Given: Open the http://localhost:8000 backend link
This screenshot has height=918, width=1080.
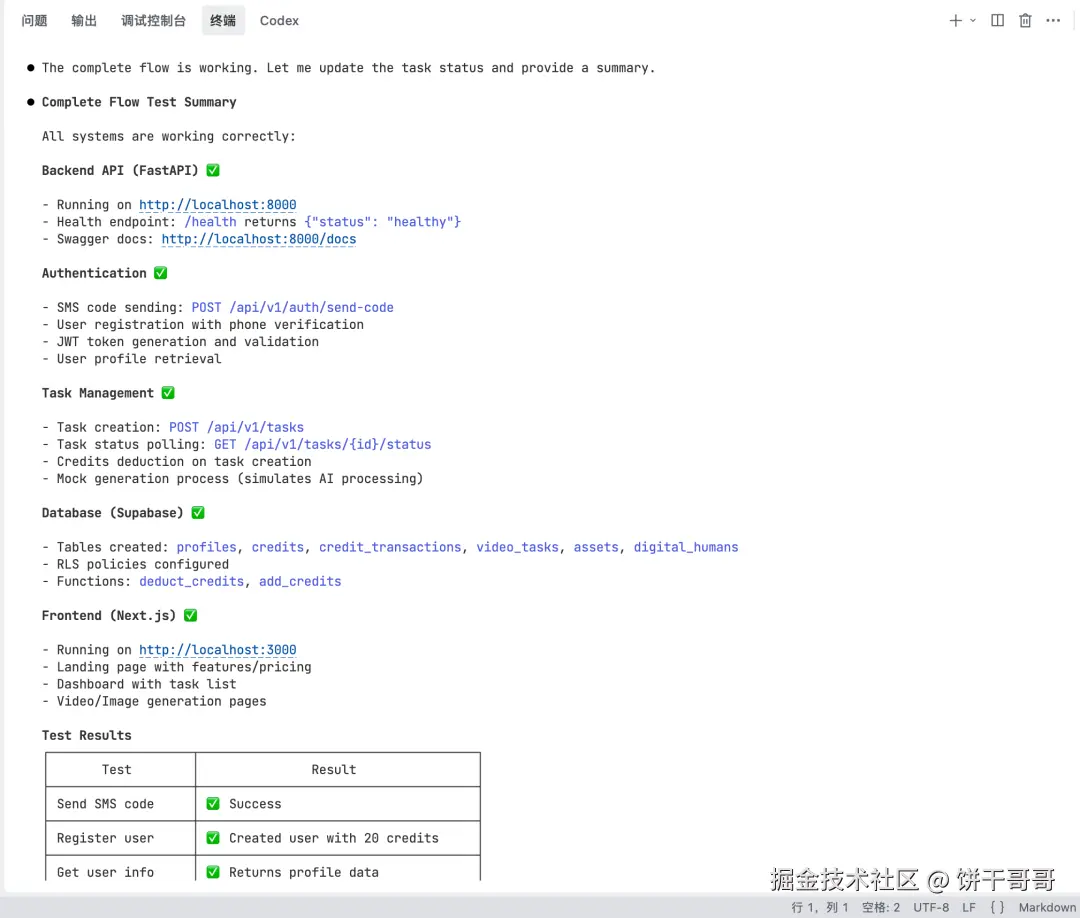Looking at the screenshot, I should 217,205.
